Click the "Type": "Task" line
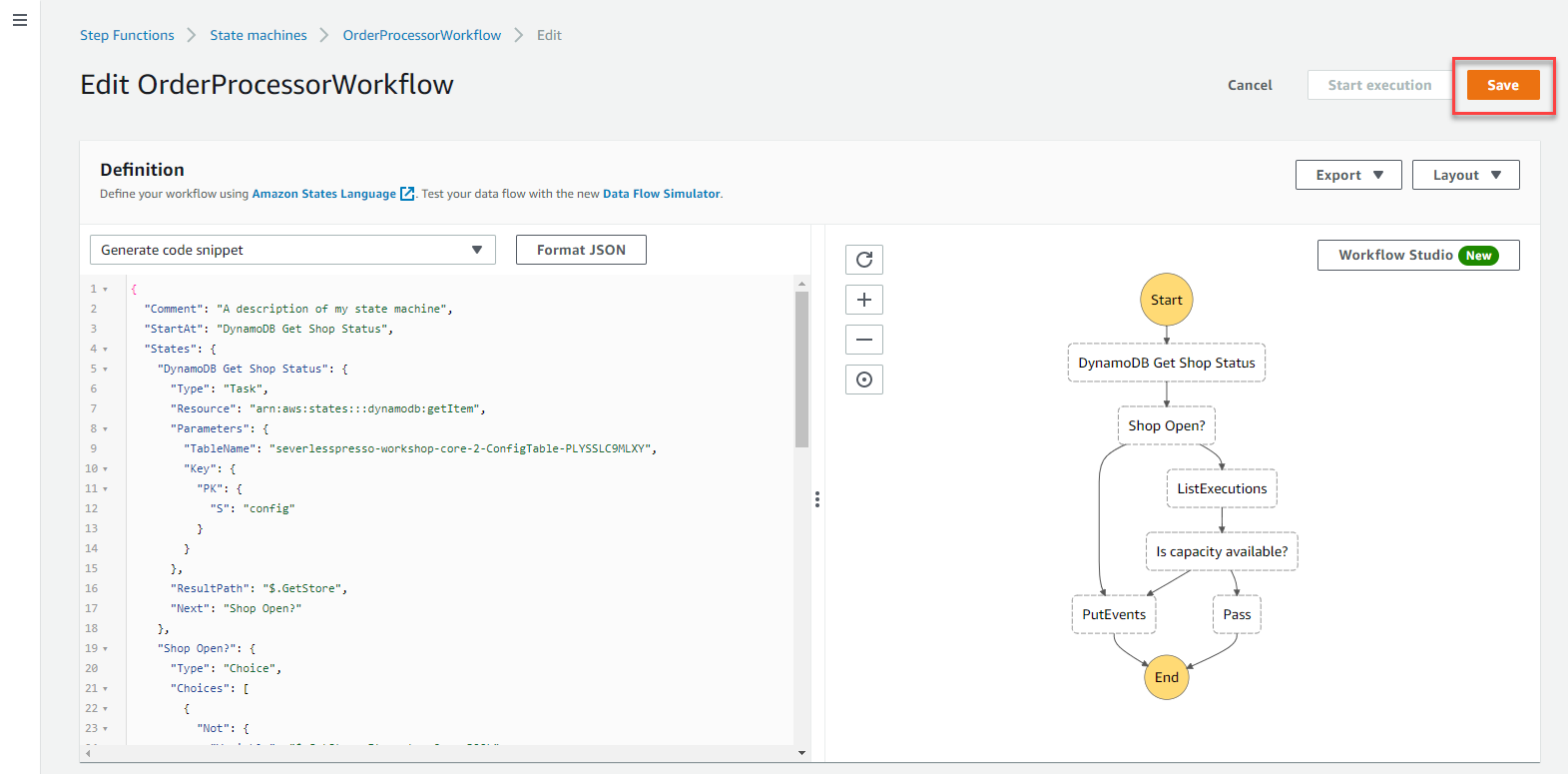The image size is (1568, 774). [220, 388]
